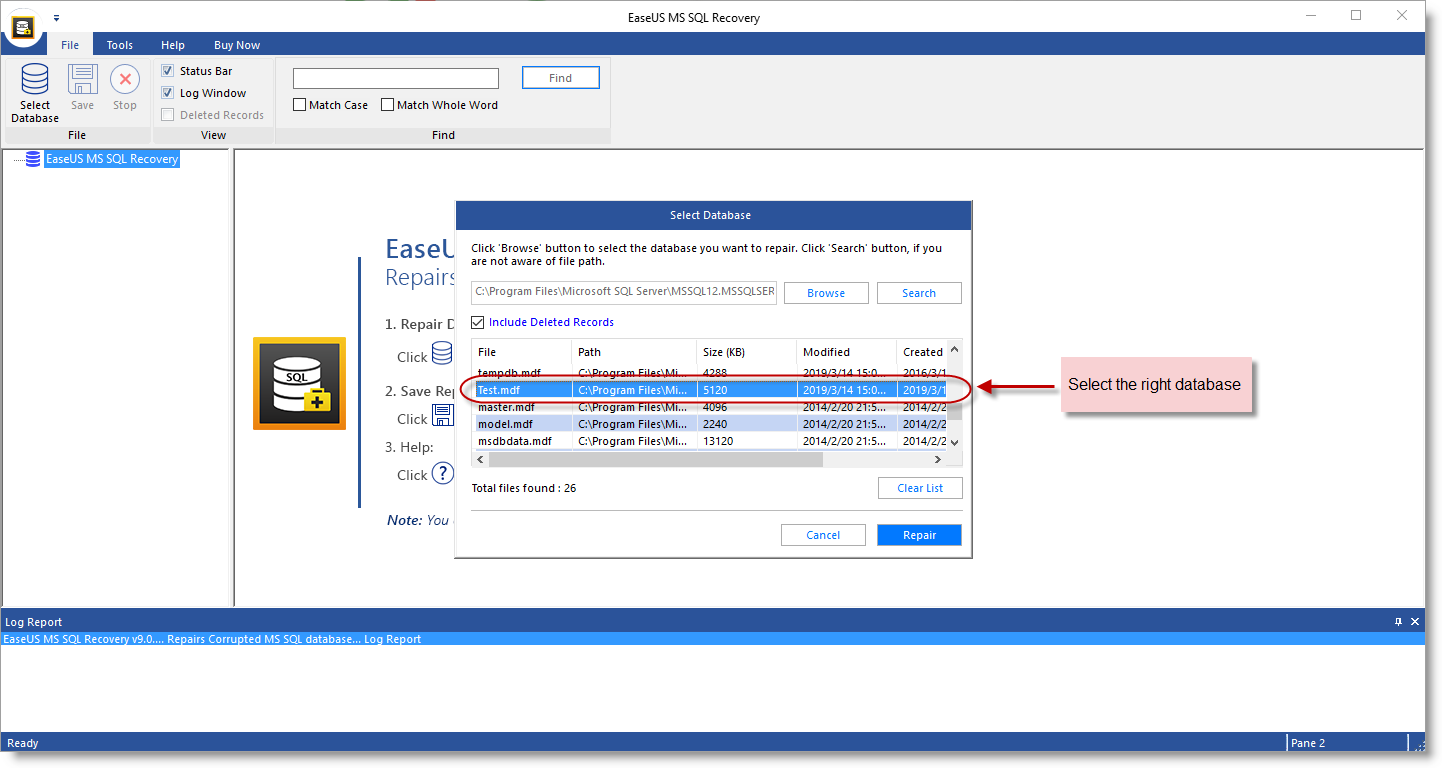The image size is (1442, 768).
Task: Click Pane 2 in the status bar
Action: pos(1307,743)
